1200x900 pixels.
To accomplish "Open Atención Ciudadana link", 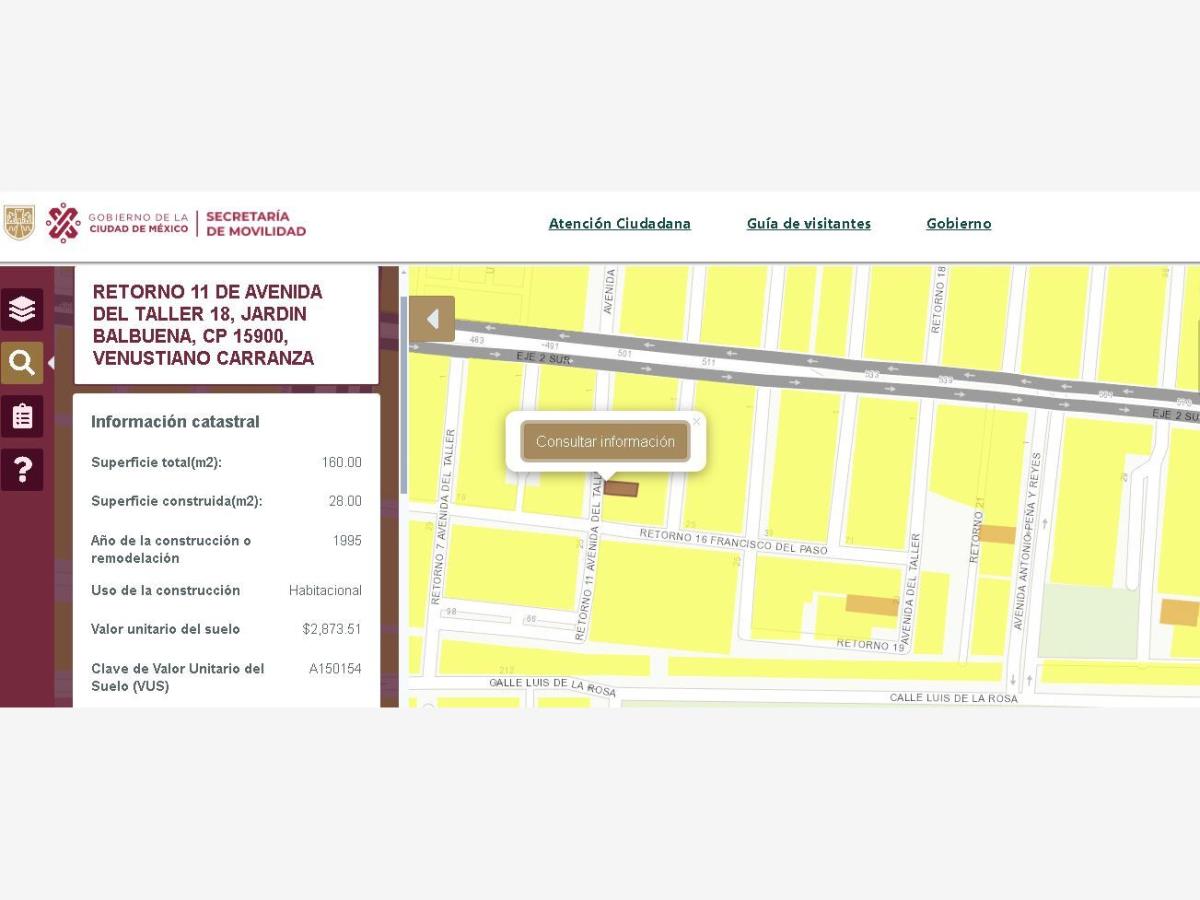I will coord(619,224).
